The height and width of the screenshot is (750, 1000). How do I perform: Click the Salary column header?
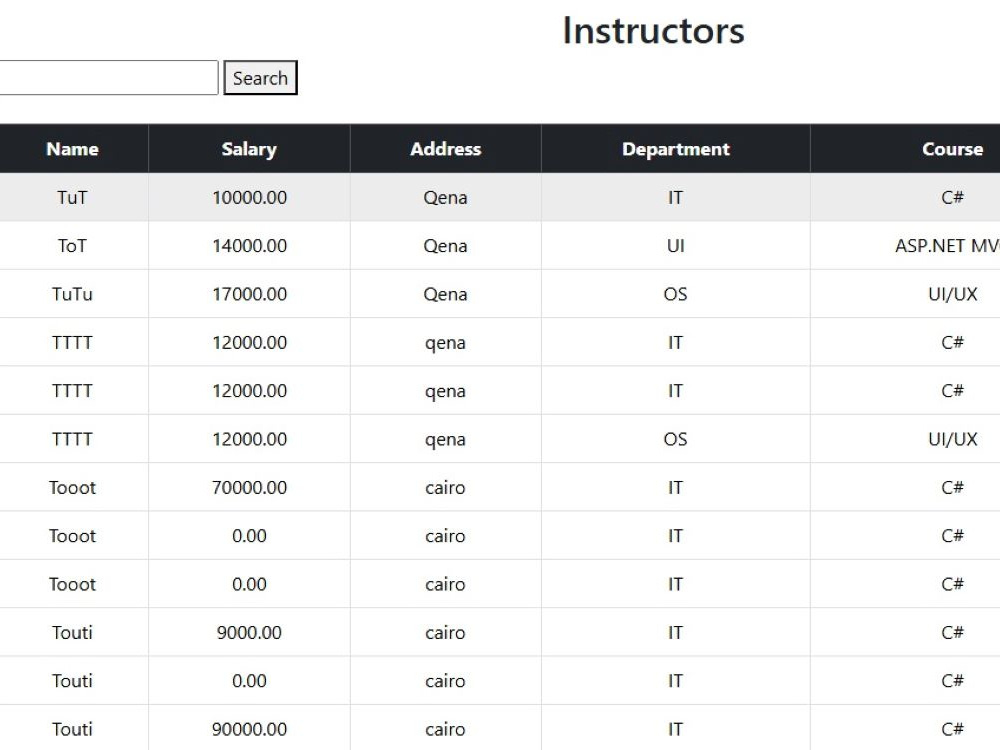coord(249,149)
